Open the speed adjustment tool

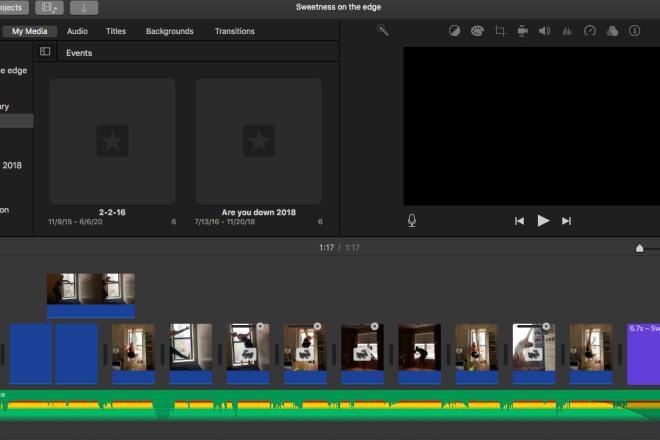(x=590, y=31)
